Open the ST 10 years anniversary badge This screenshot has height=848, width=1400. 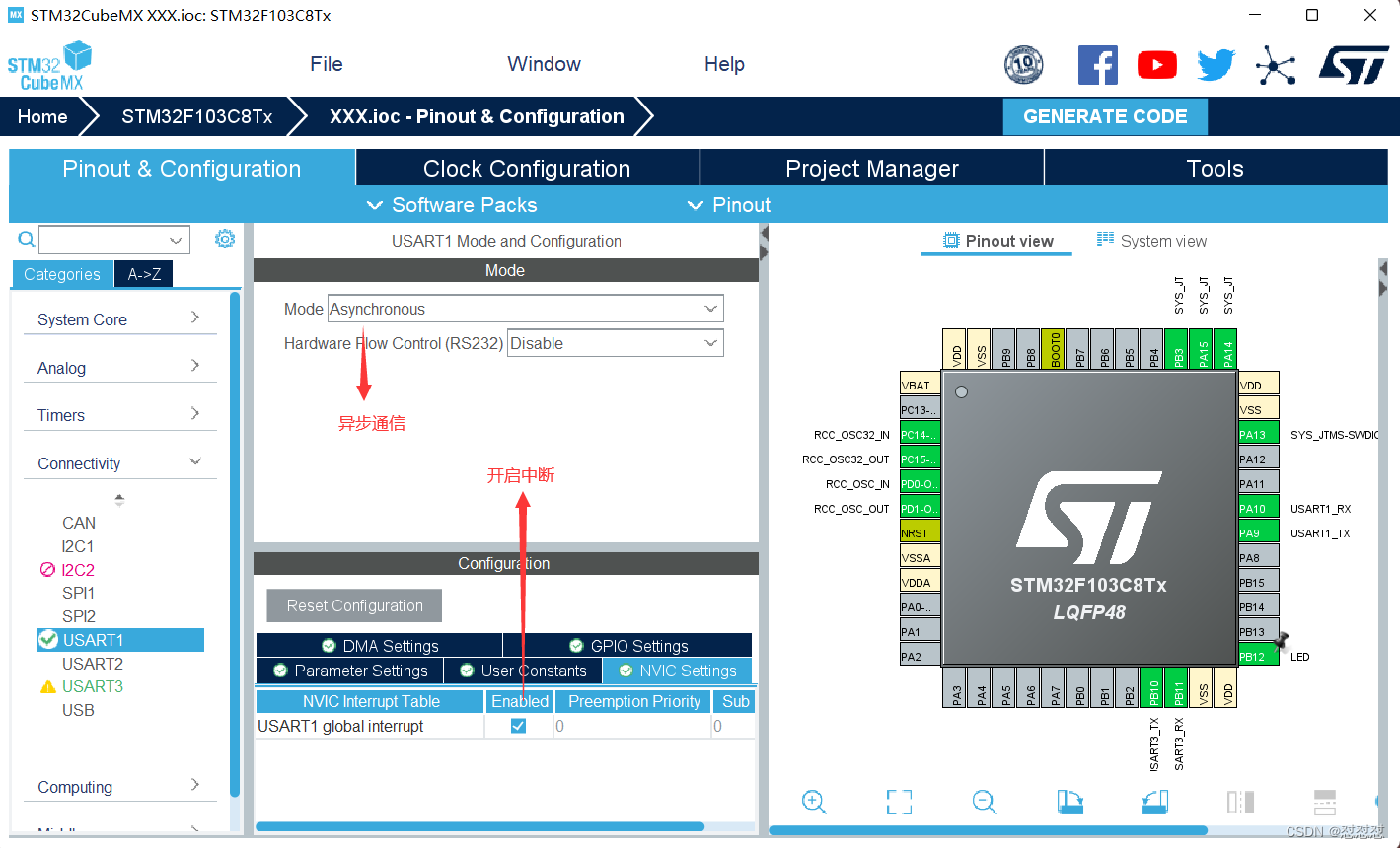pos(1024,66)
